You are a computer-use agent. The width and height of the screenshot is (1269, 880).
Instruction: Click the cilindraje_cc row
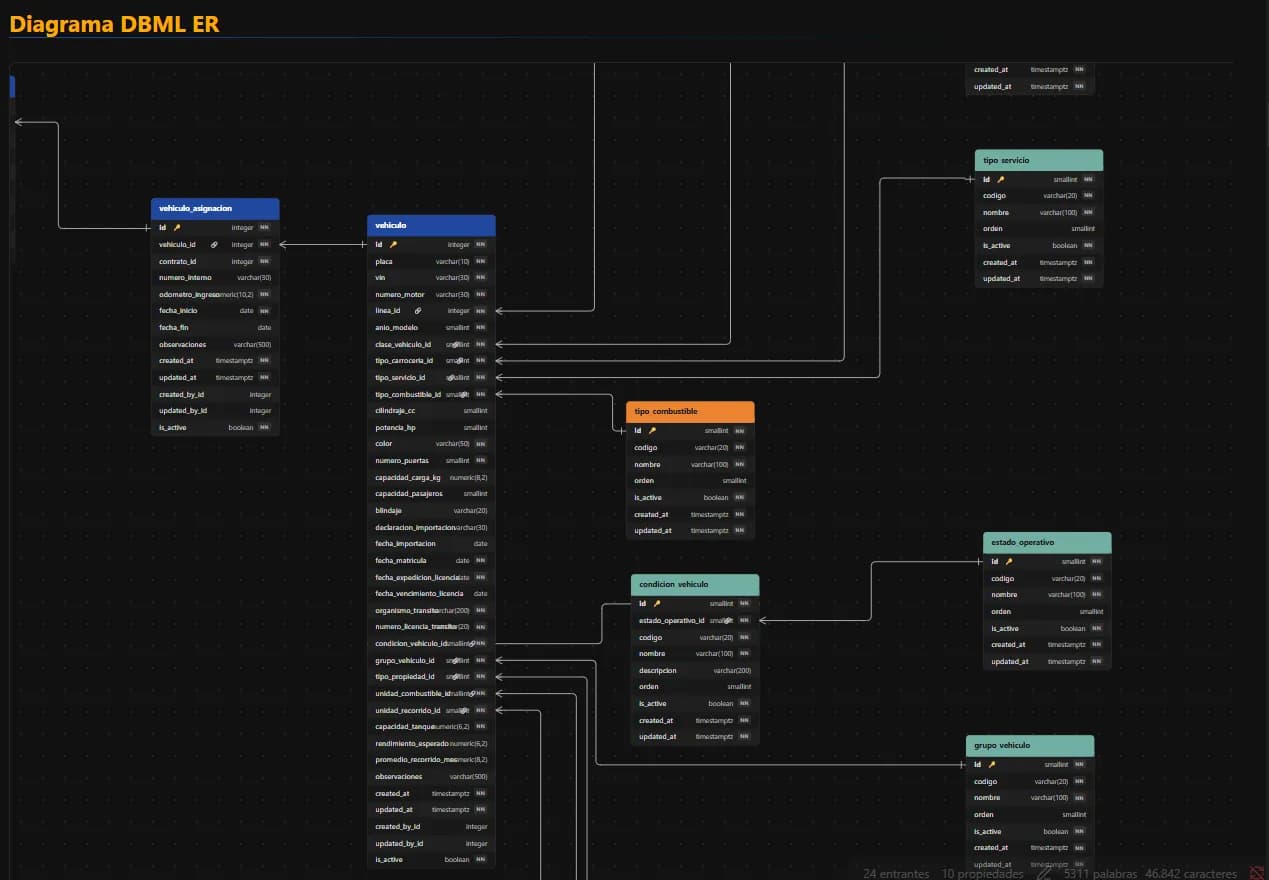(x=431, y=411)
